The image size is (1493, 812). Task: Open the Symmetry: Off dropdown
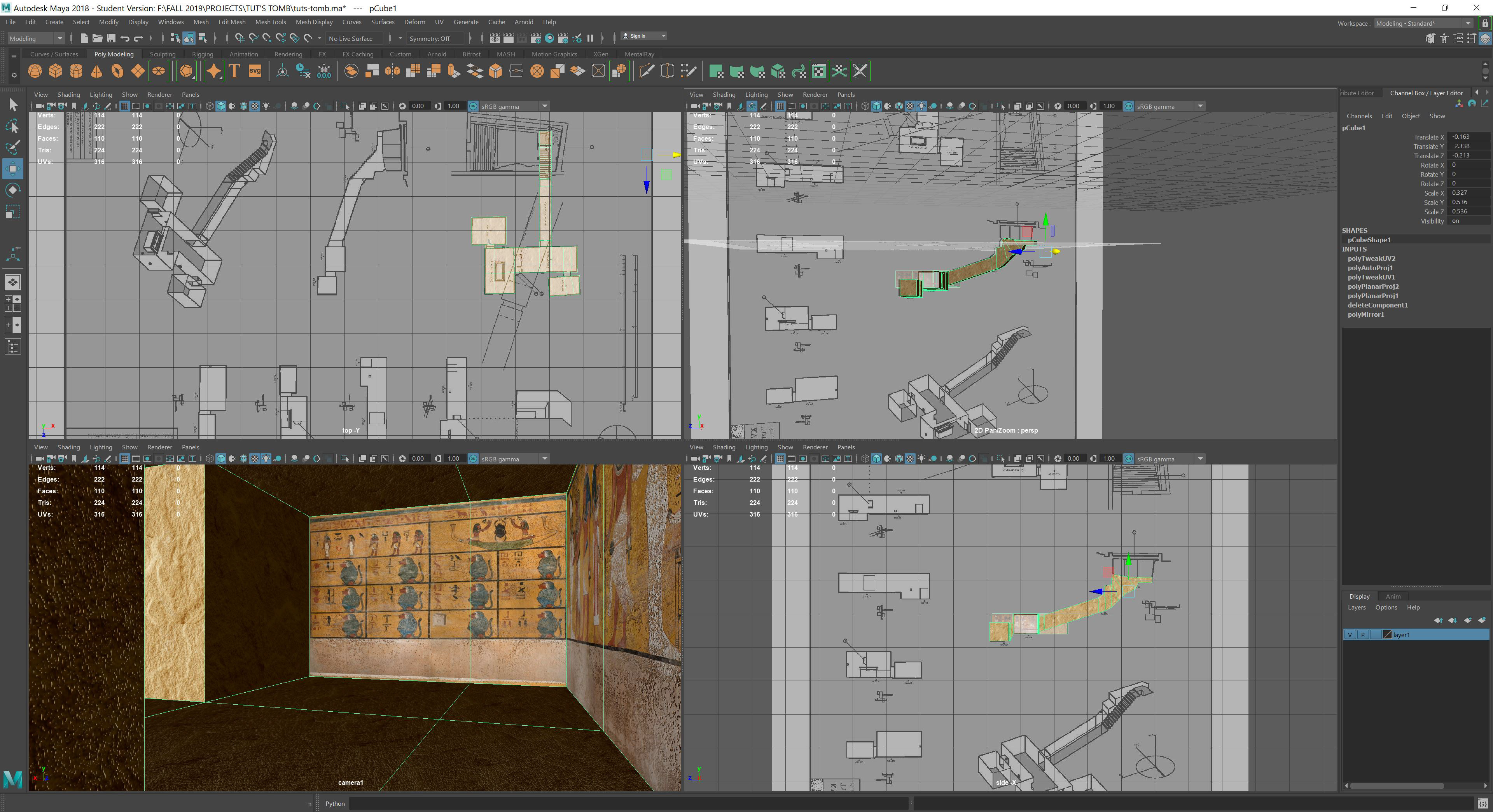click(x=436, y=38)
